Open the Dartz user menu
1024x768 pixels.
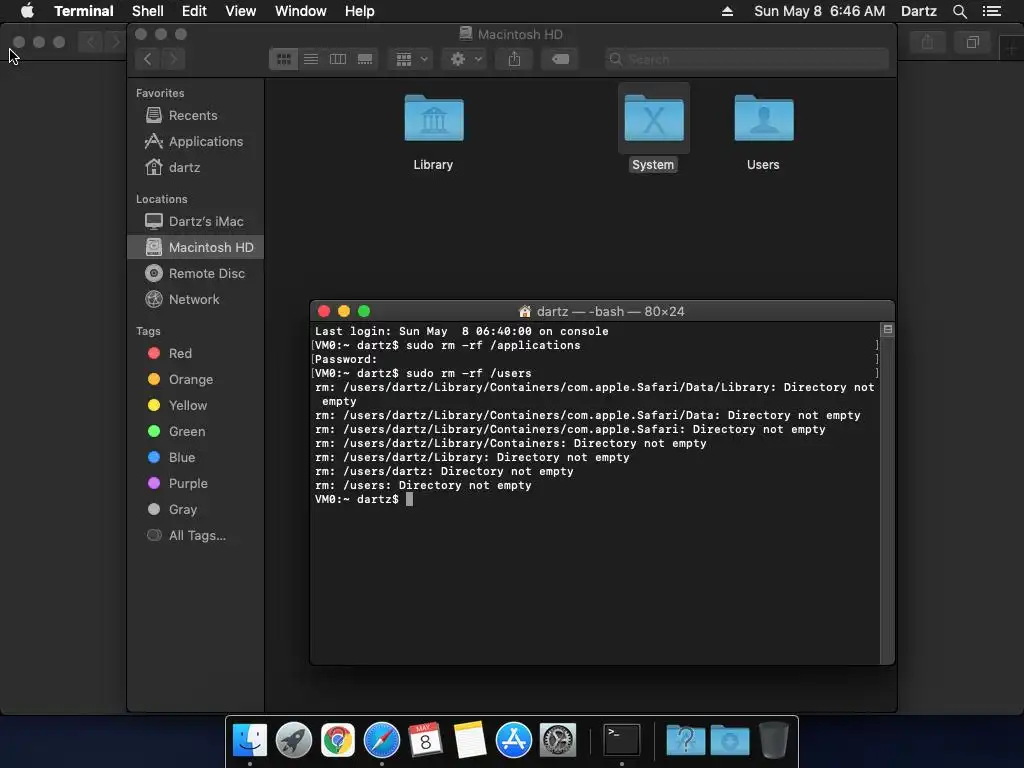click(918, 11)
